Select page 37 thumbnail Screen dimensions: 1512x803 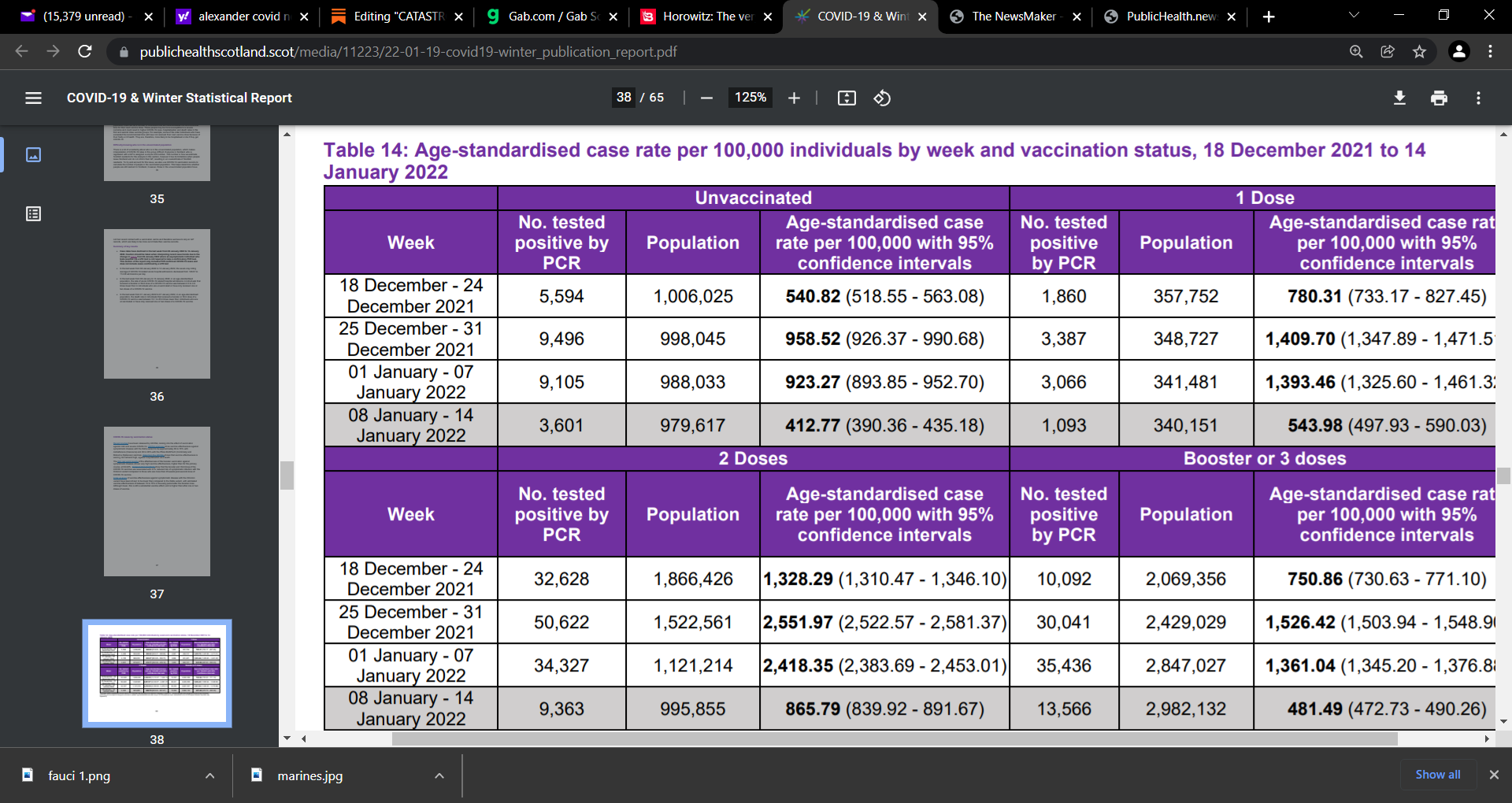point(157,501)
